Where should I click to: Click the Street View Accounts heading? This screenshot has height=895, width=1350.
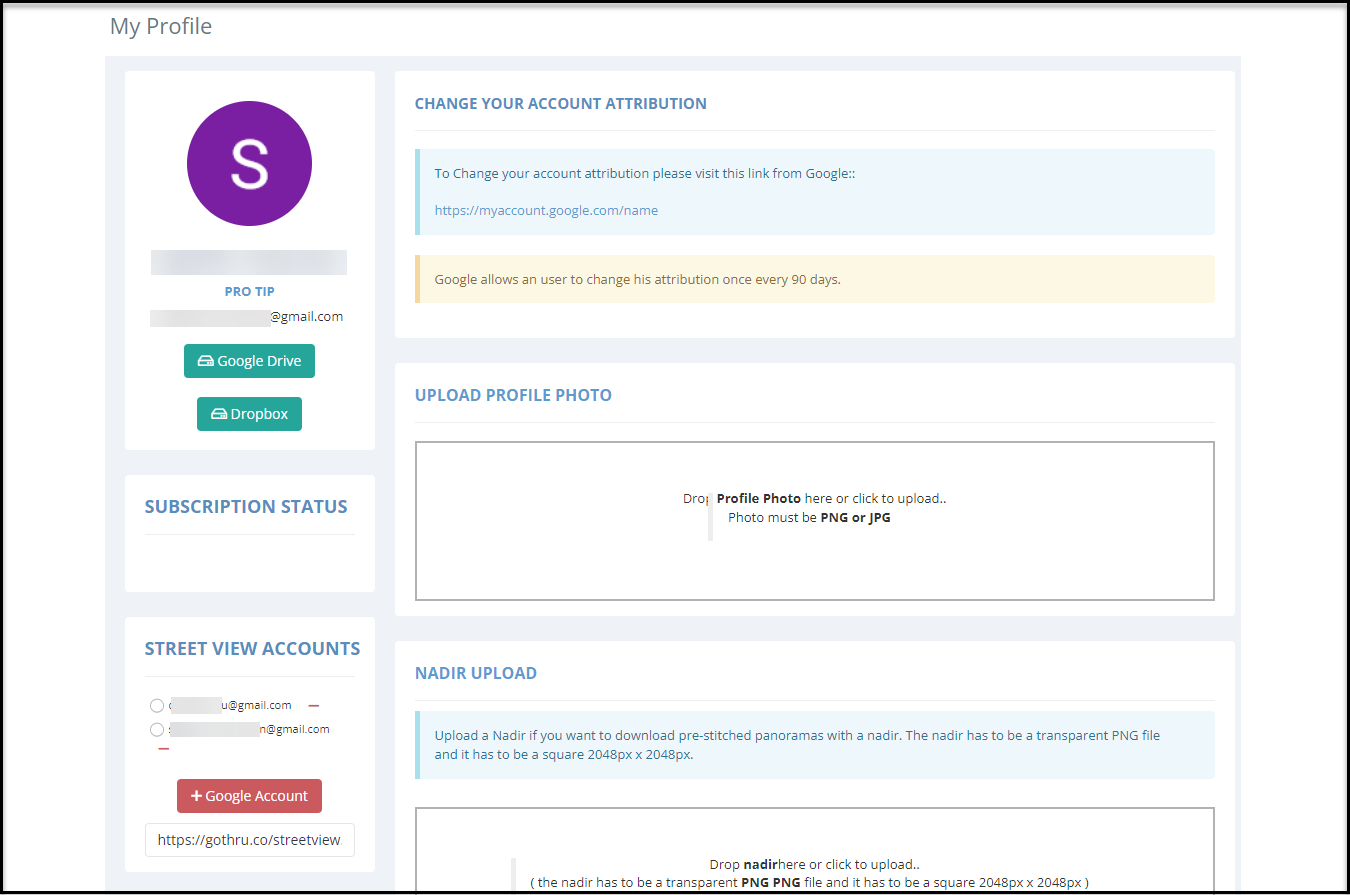[252, 648]
